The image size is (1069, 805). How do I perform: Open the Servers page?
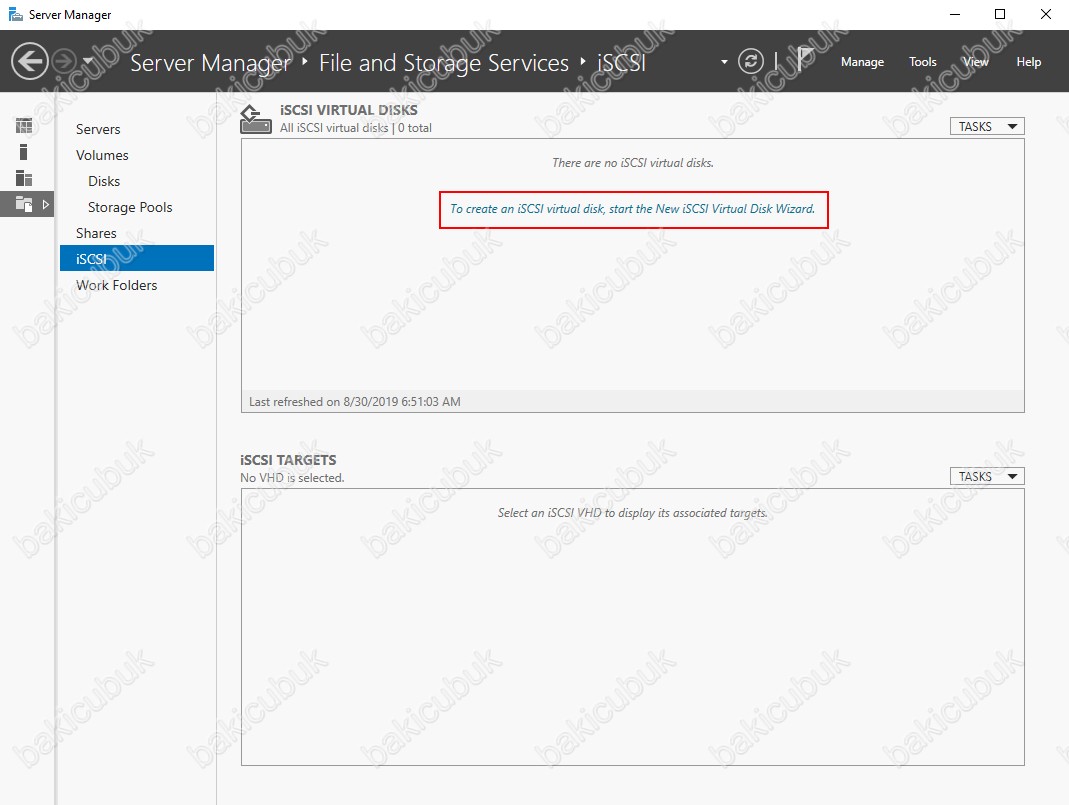click(98, 130)
